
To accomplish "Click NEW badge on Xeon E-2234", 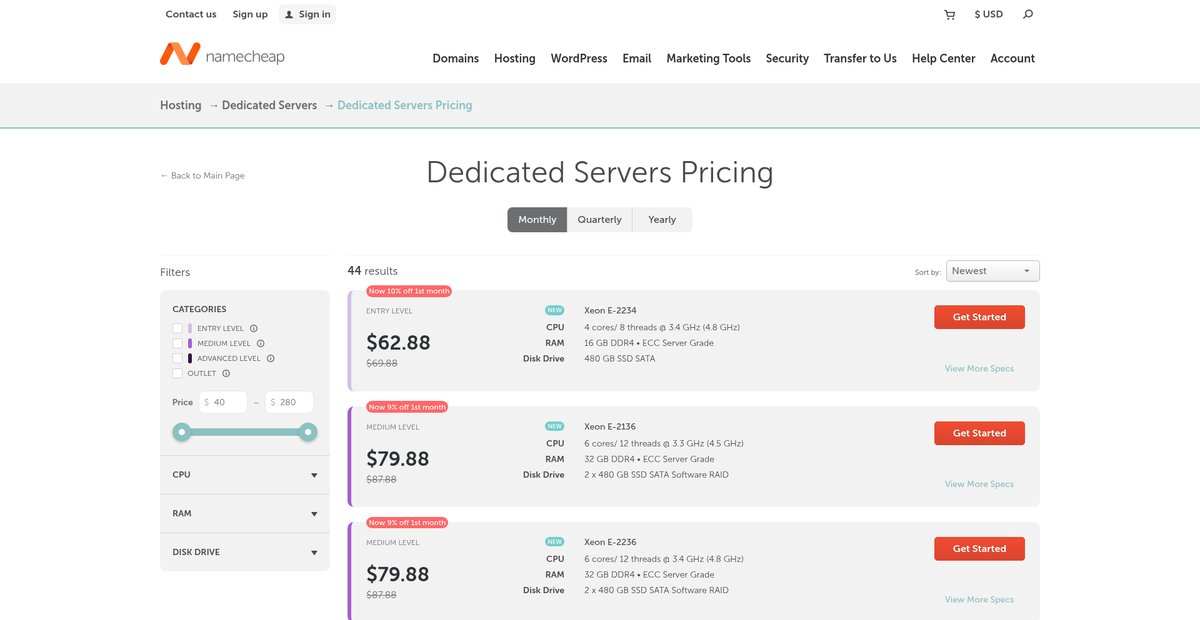I will point(554,310).
